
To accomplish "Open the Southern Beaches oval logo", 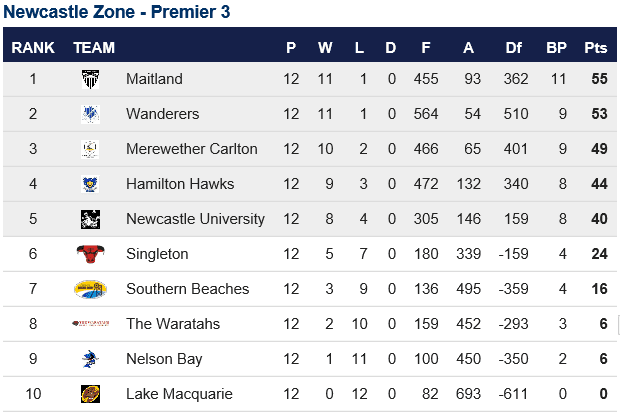I will (90, 289).
